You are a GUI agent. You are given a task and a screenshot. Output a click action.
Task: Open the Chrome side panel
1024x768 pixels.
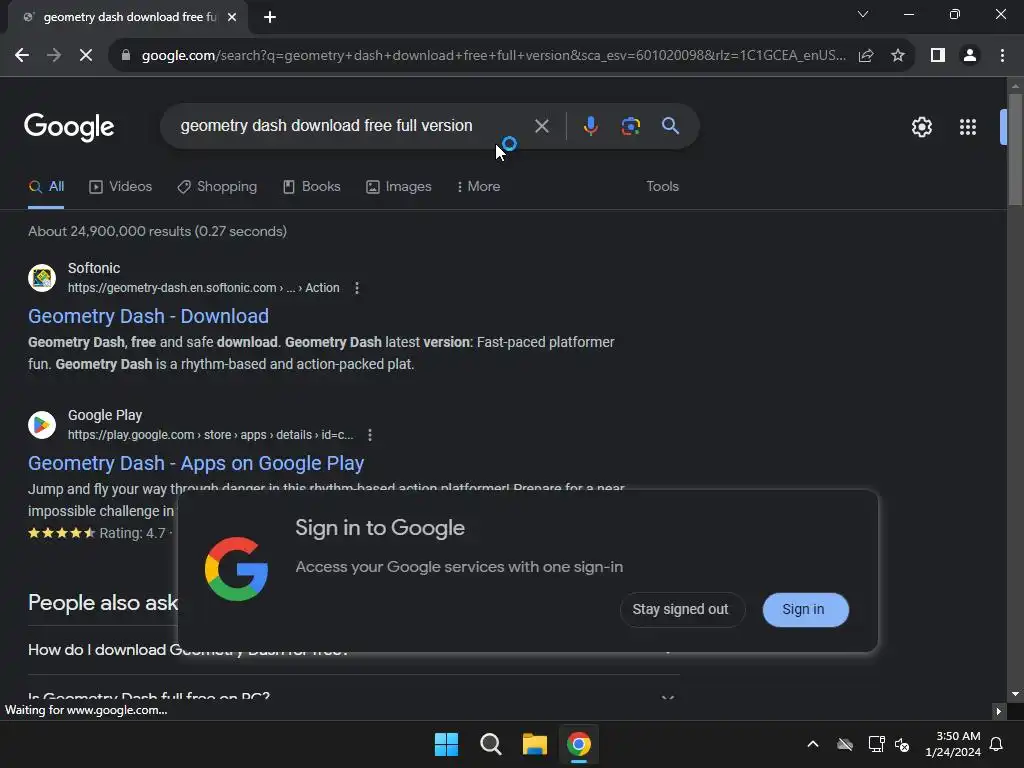coord(938,56)
